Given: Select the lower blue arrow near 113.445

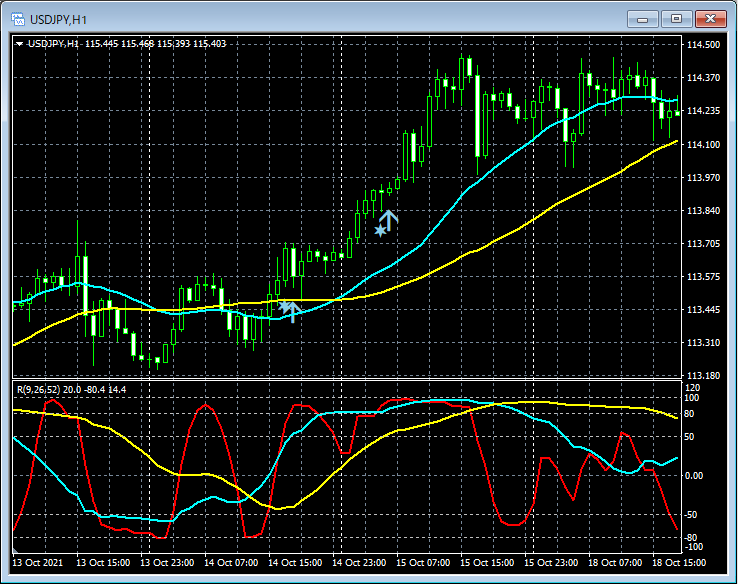Looking at the screenshot, I should pos(292,312).
